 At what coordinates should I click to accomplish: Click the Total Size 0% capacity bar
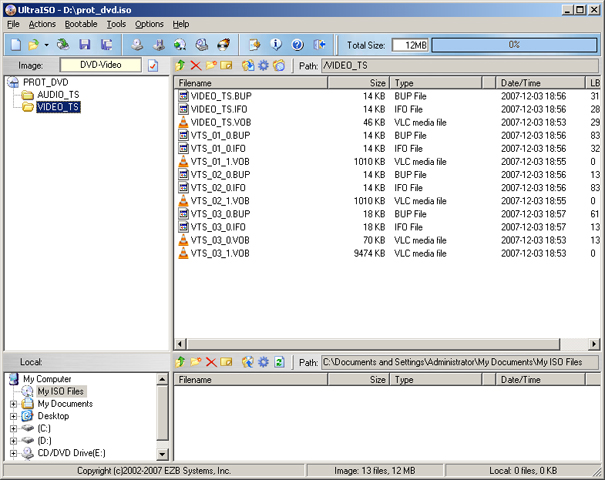(514, 45)
